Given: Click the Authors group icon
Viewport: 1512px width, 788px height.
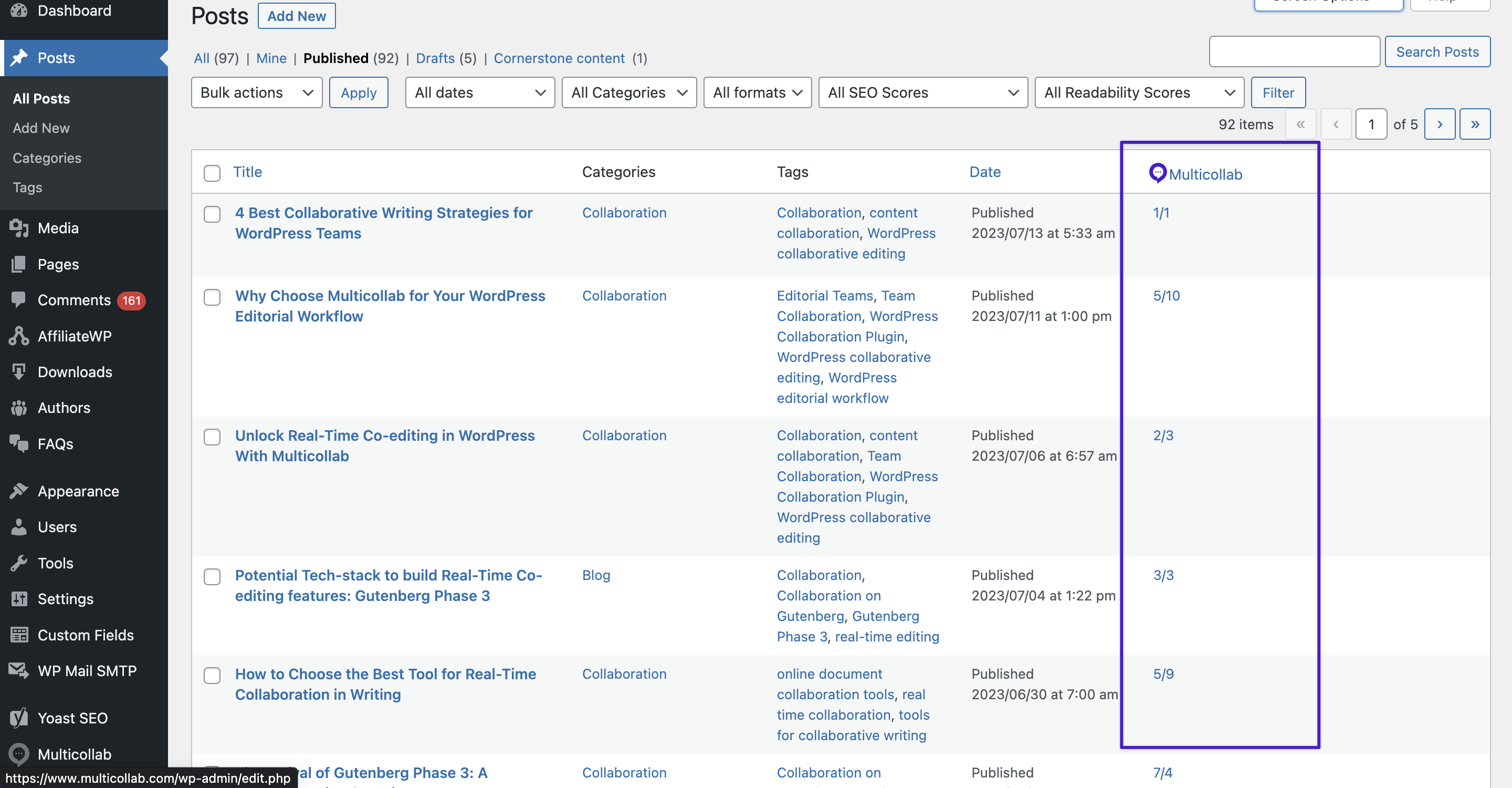Looking at the screenshot, I should pos(19,408).
